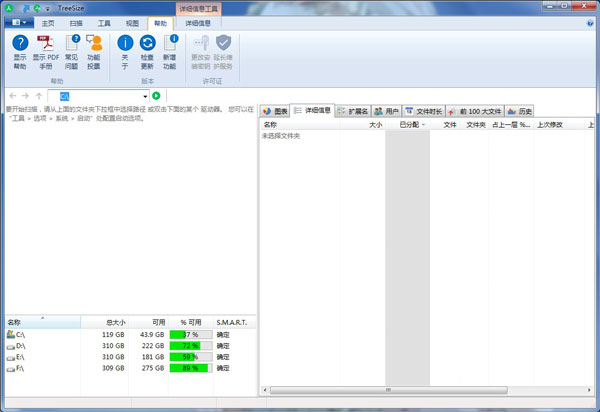Screen dimensions: 600x412
Task: Sort by the 文件 column header
Action: click(x=444, y=125)
